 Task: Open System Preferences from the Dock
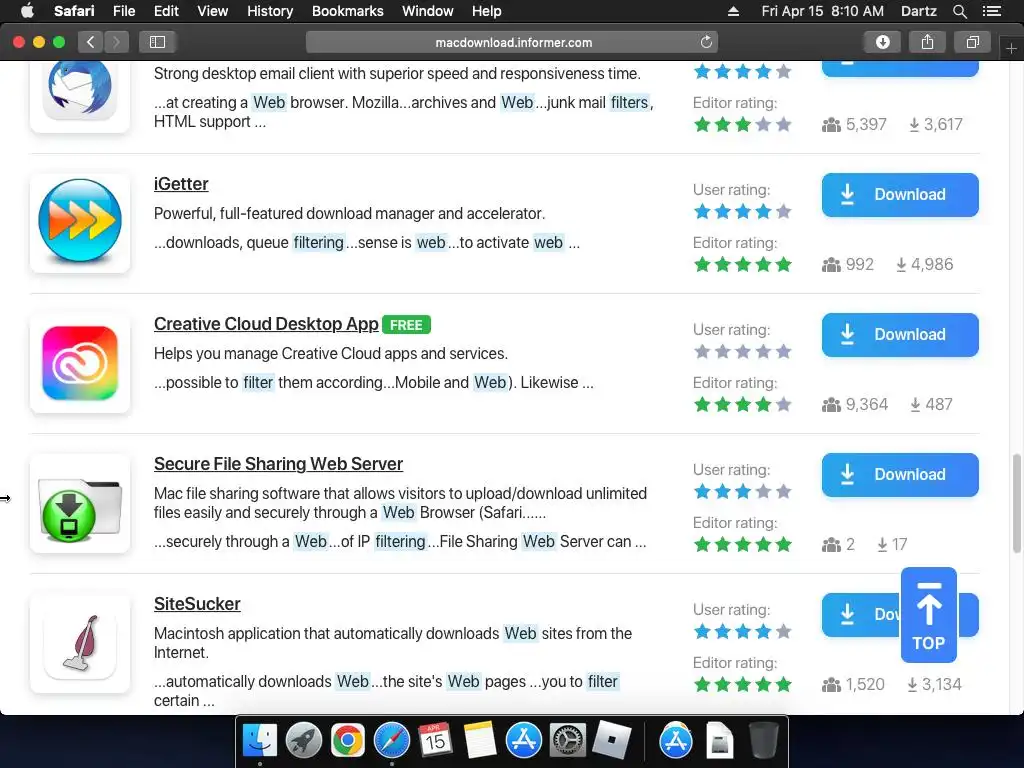coord(568,741)
